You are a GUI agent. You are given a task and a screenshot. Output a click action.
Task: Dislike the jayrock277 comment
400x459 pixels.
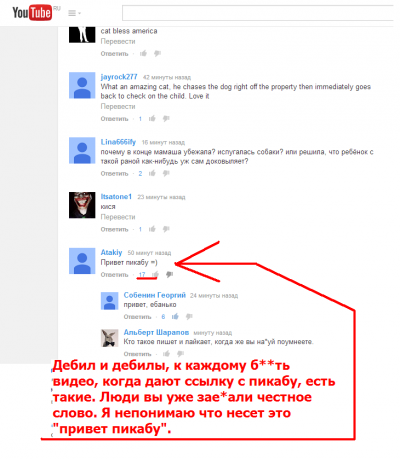pyautogui.click(x=166, y=119)
